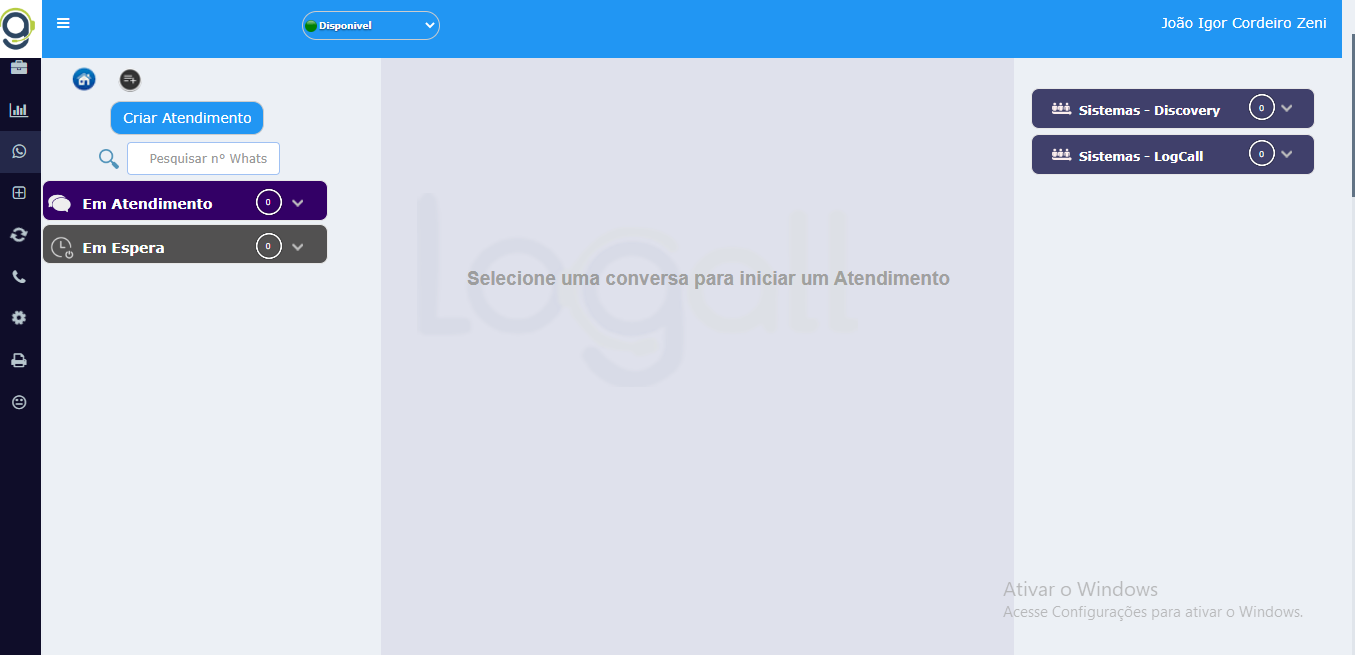Select the WhatsApp icon in the sidebar
Image resolution: width=1355 pixels, height=655 pixels.
[19, 152]
